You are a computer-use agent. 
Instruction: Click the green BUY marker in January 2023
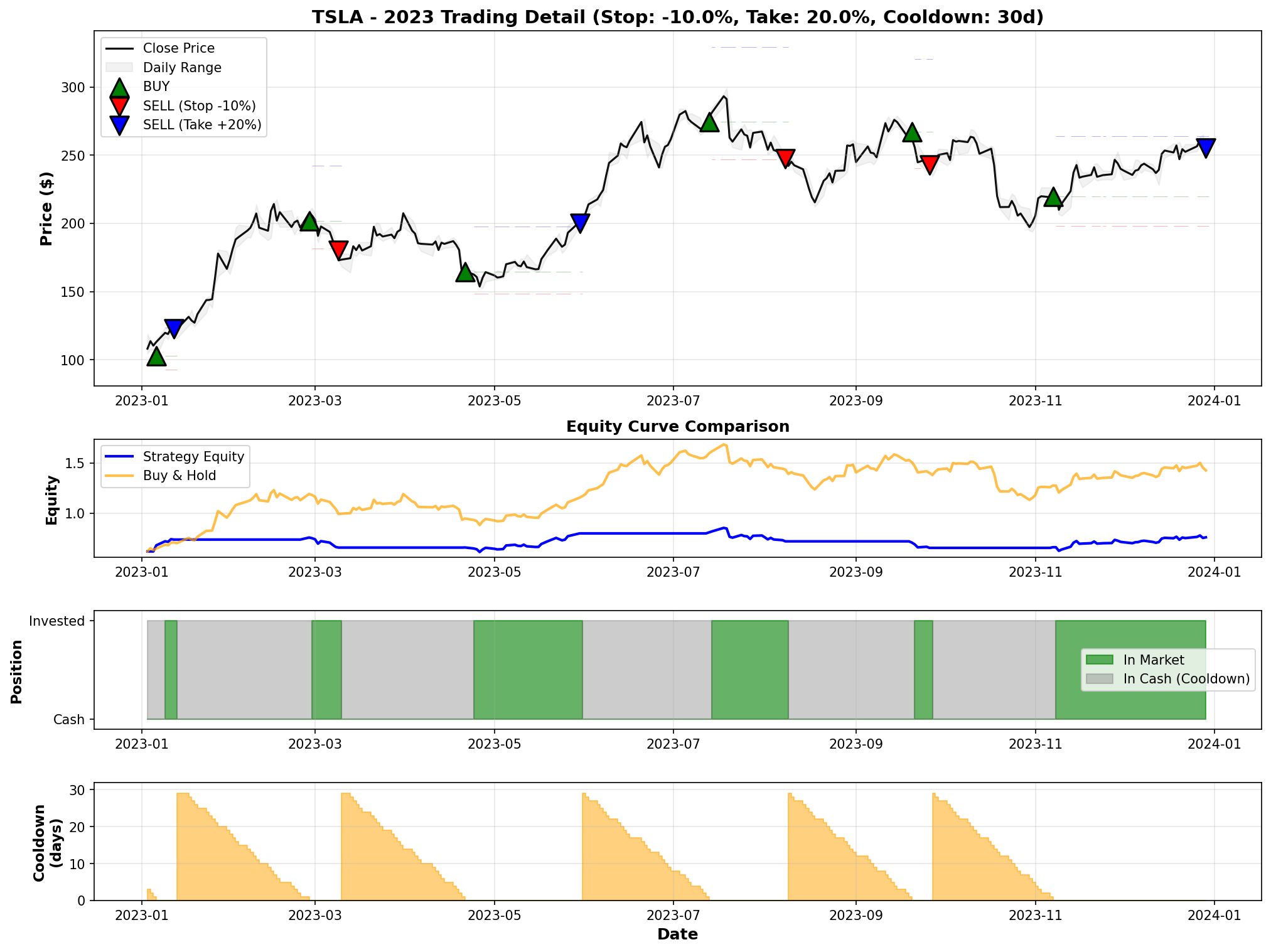click(x=156, y=357)
